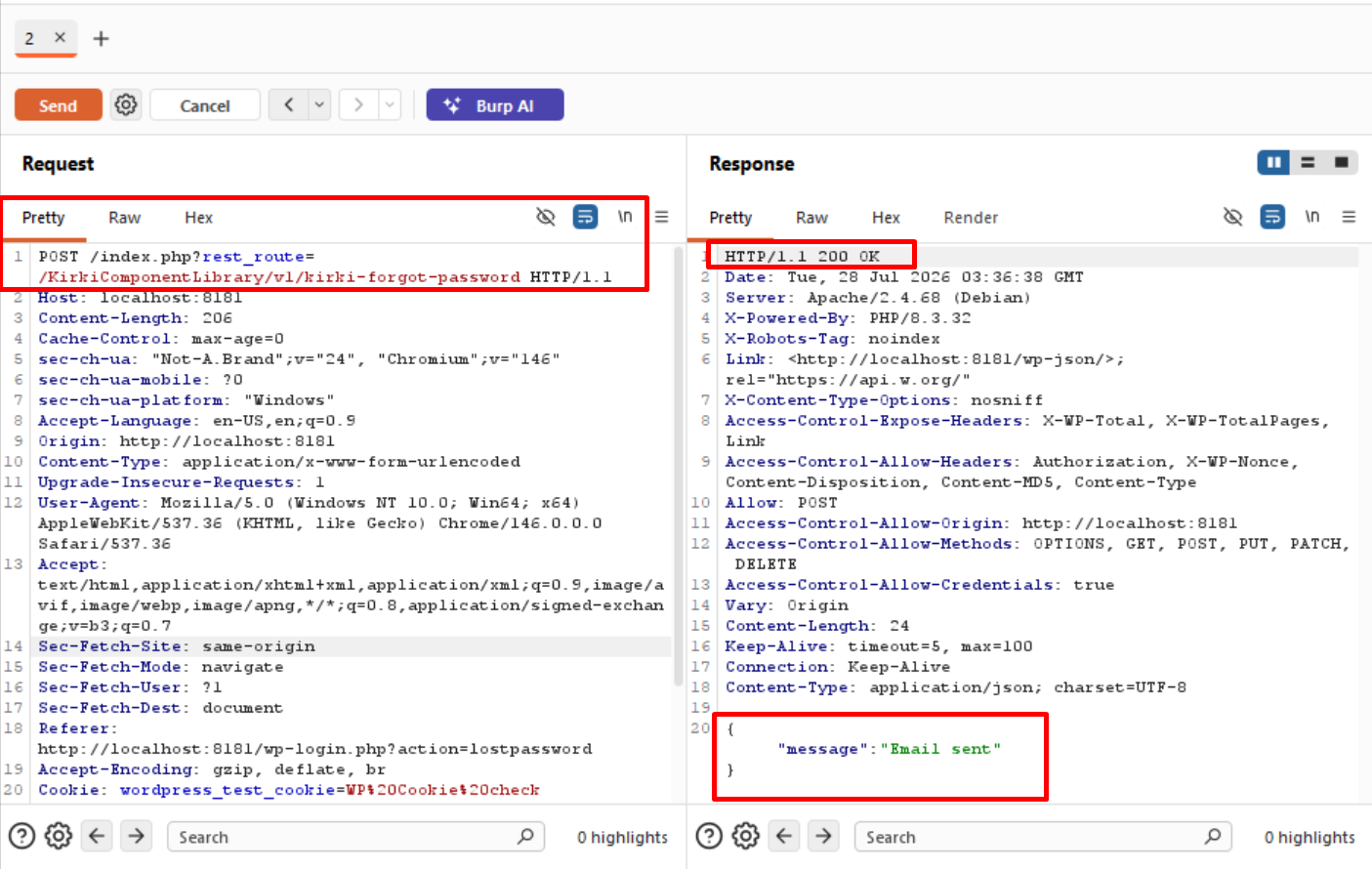The image size is (1372, 869).
Task: Toggle hidden characters eye icon in Request
Action: [x=546, y=217]
